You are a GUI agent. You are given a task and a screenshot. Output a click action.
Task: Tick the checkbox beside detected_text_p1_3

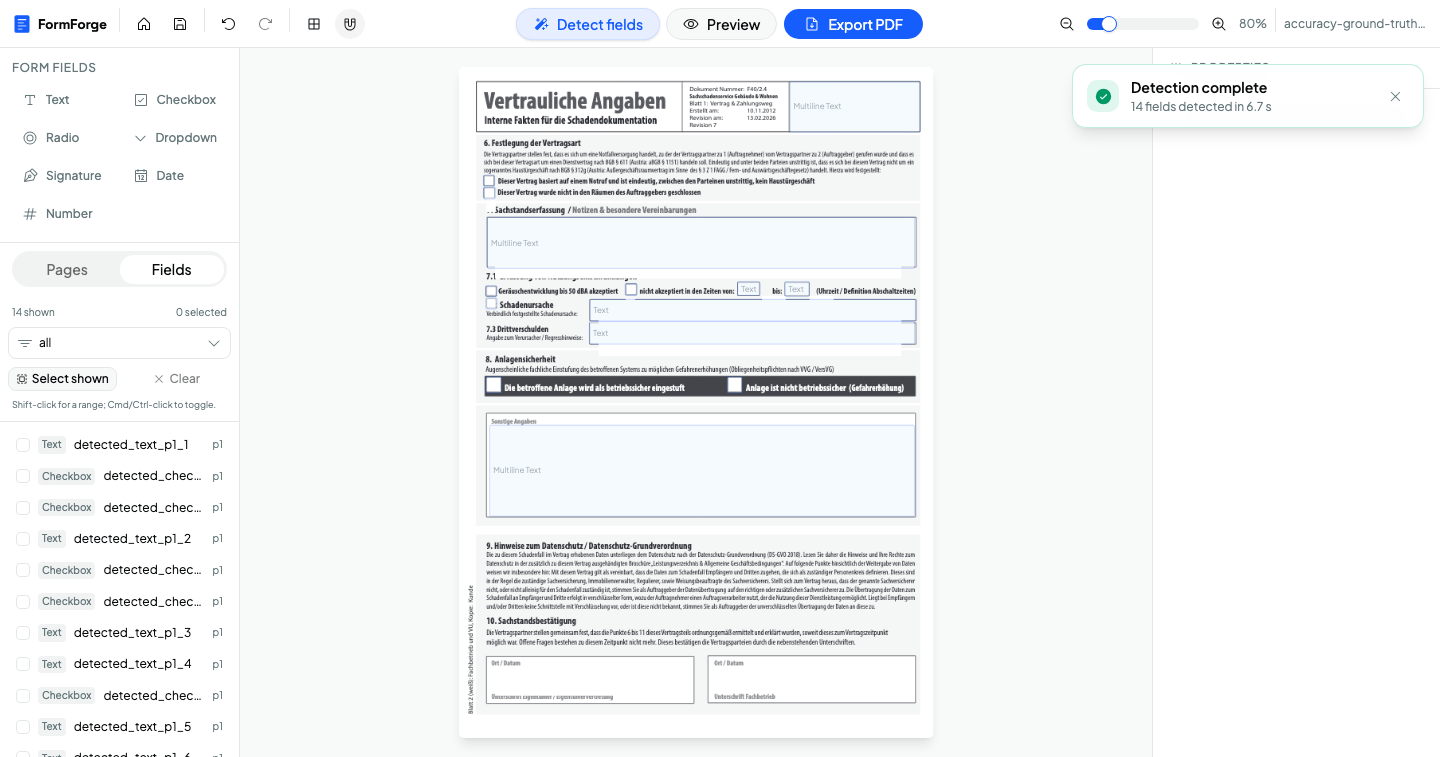(23, 633)
